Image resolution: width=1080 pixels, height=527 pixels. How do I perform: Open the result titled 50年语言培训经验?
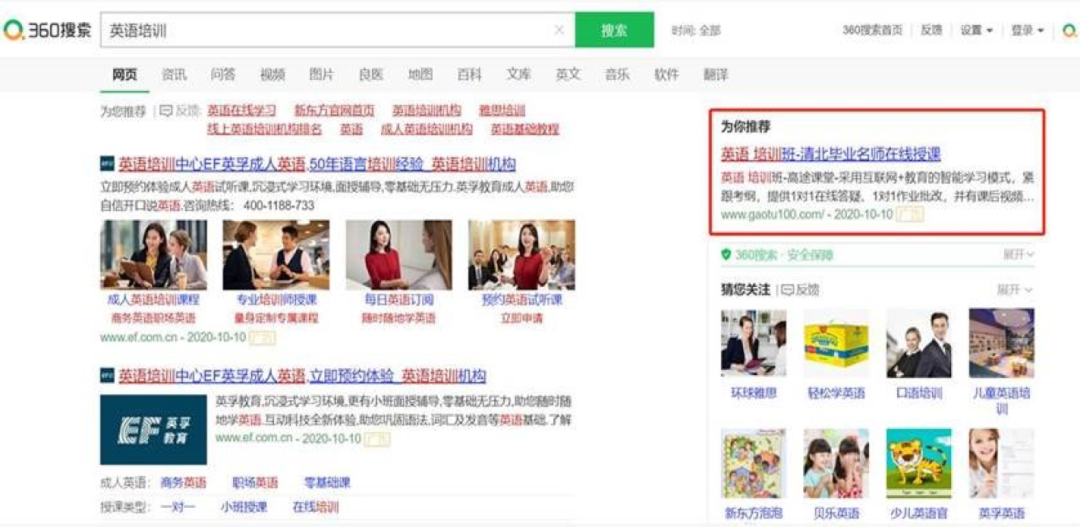(317, 165)
